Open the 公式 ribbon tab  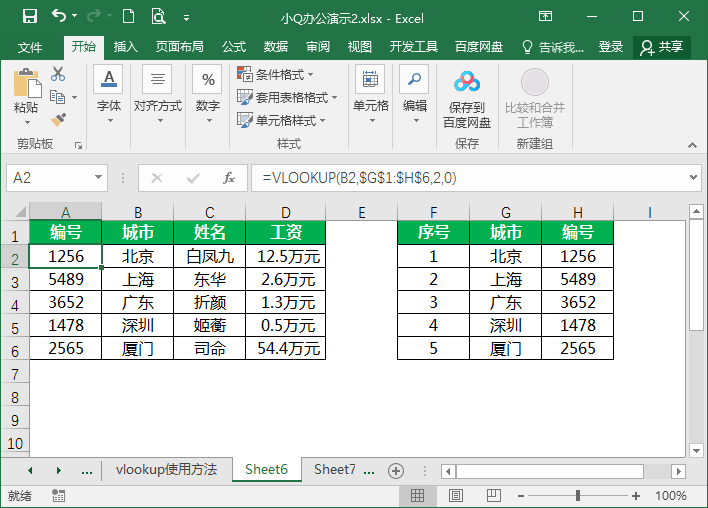coord(234,47)
